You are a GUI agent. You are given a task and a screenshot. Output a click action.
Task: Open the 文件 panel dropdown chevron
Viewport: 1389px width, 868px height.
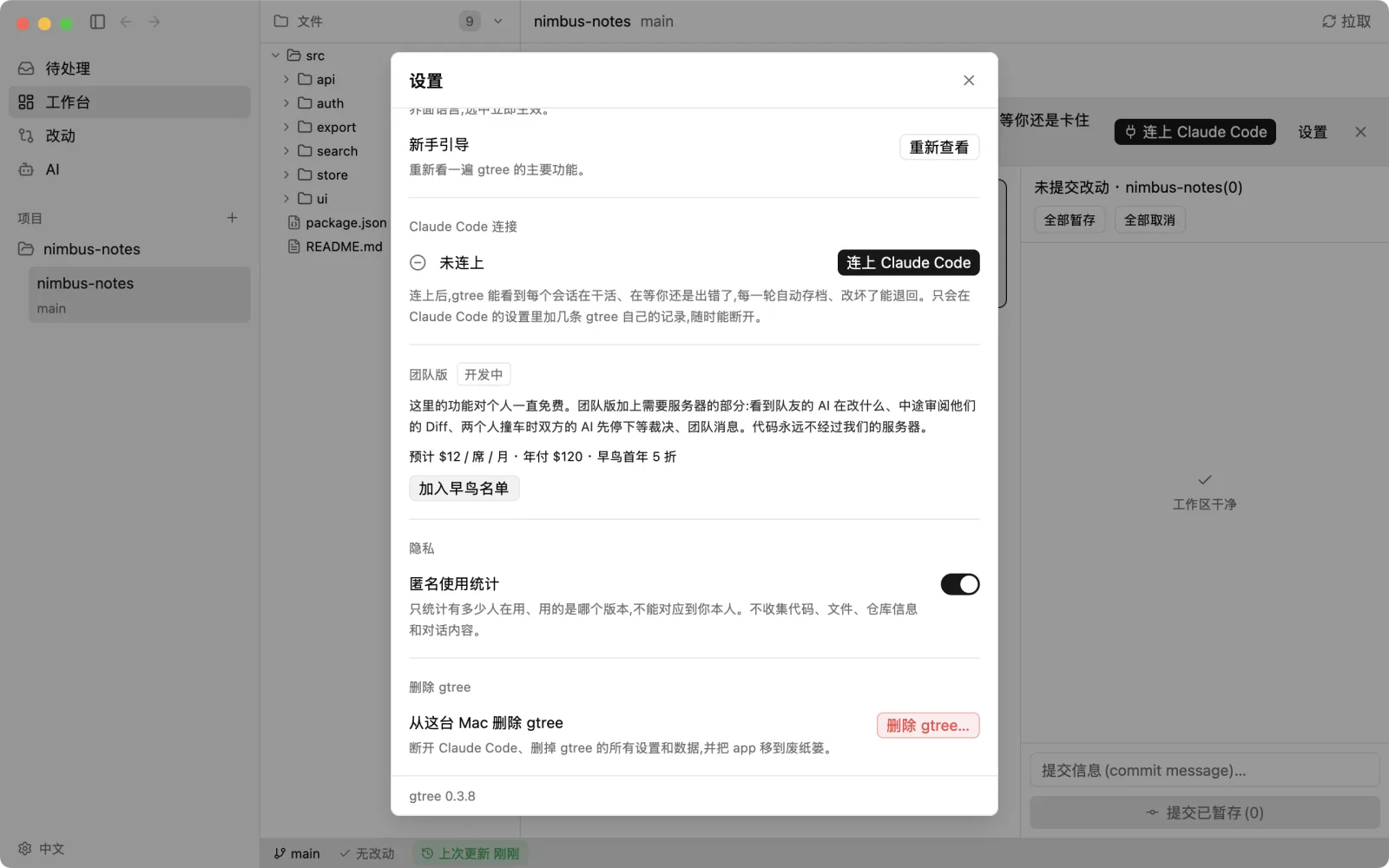pyautogui.click(x=498, y=22)
